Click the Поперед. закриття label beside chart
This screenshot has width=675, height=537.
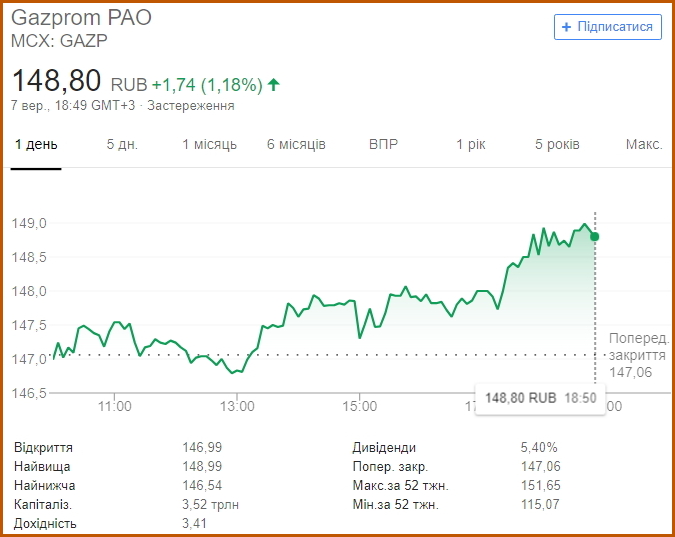[639, 347]
